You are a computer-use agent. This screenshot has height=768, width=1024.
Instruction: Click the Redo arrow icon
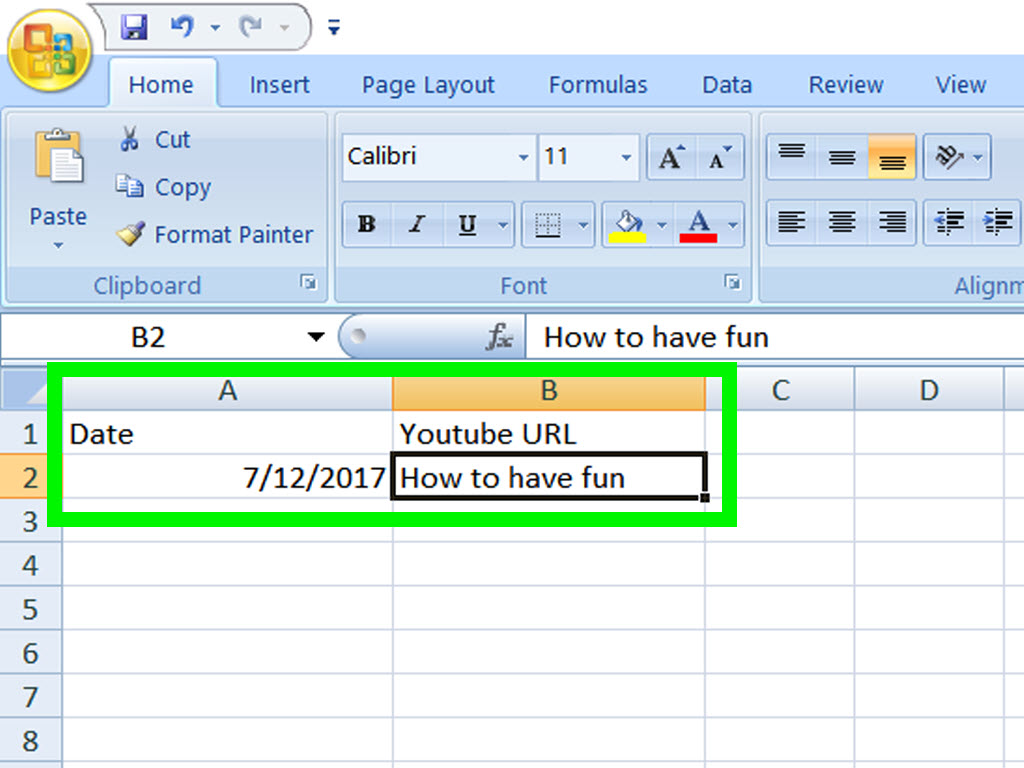click(x=251, y=27)
